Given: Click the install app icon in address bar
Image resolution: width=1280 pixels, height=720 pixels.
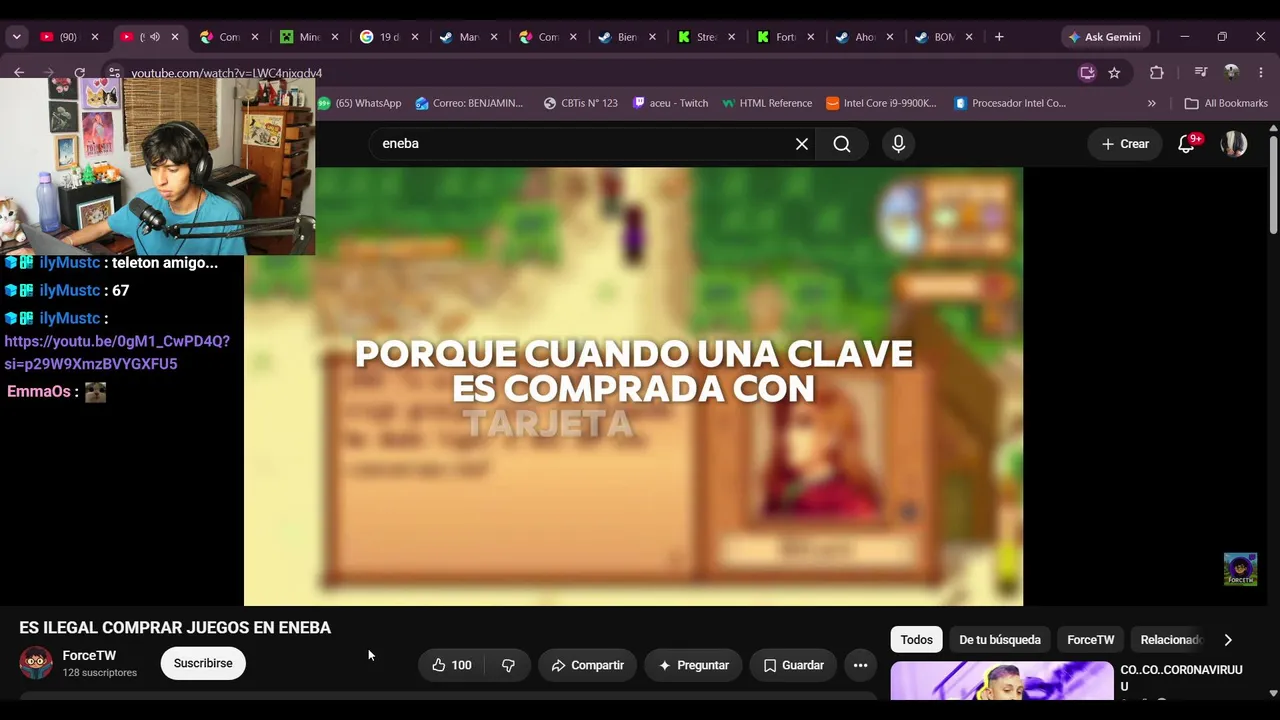Looking at the screenshot, I should 1087,72.
